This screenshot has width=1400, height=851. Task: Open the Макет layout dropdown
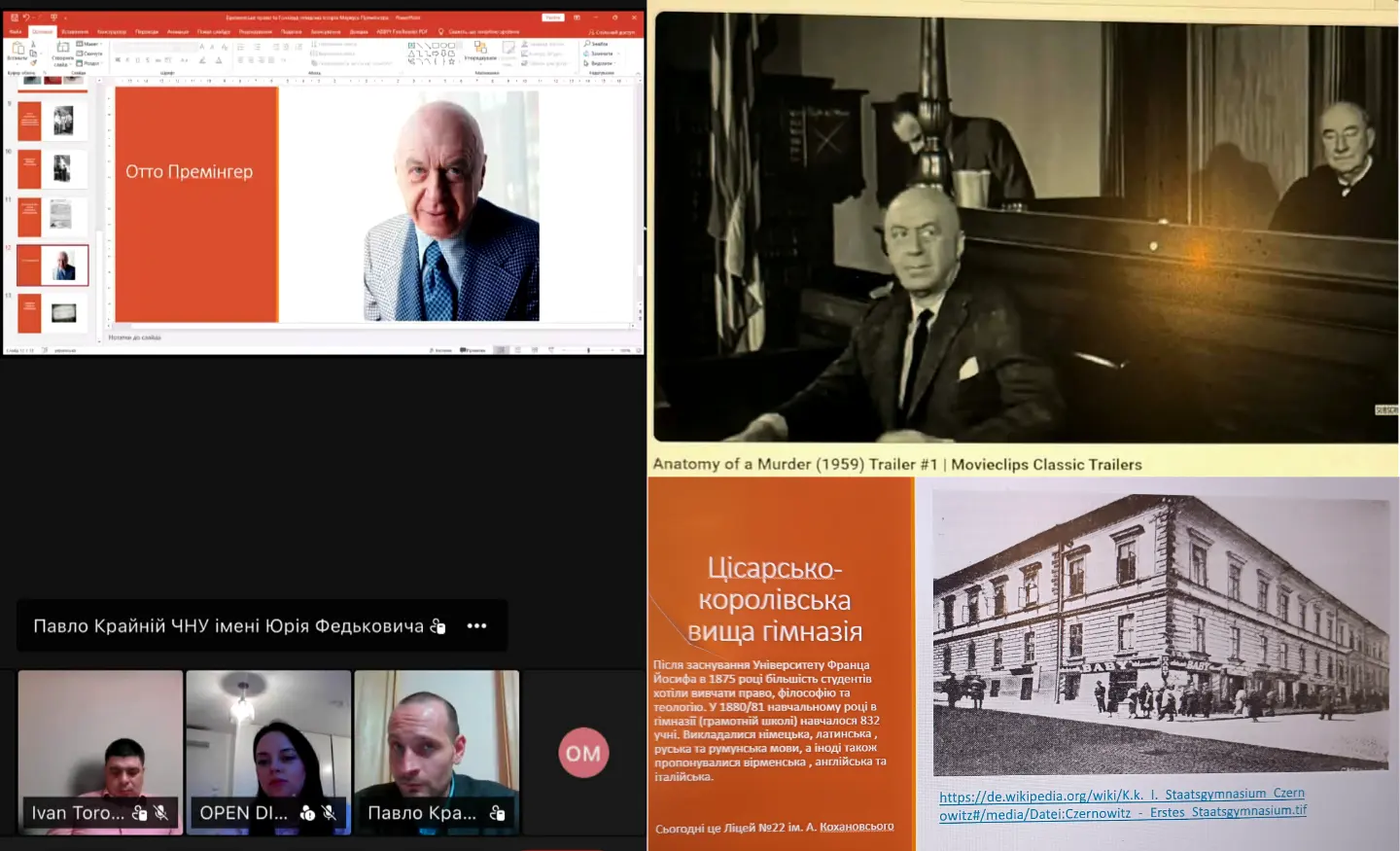pyautogui.click(x=90, y=44)
